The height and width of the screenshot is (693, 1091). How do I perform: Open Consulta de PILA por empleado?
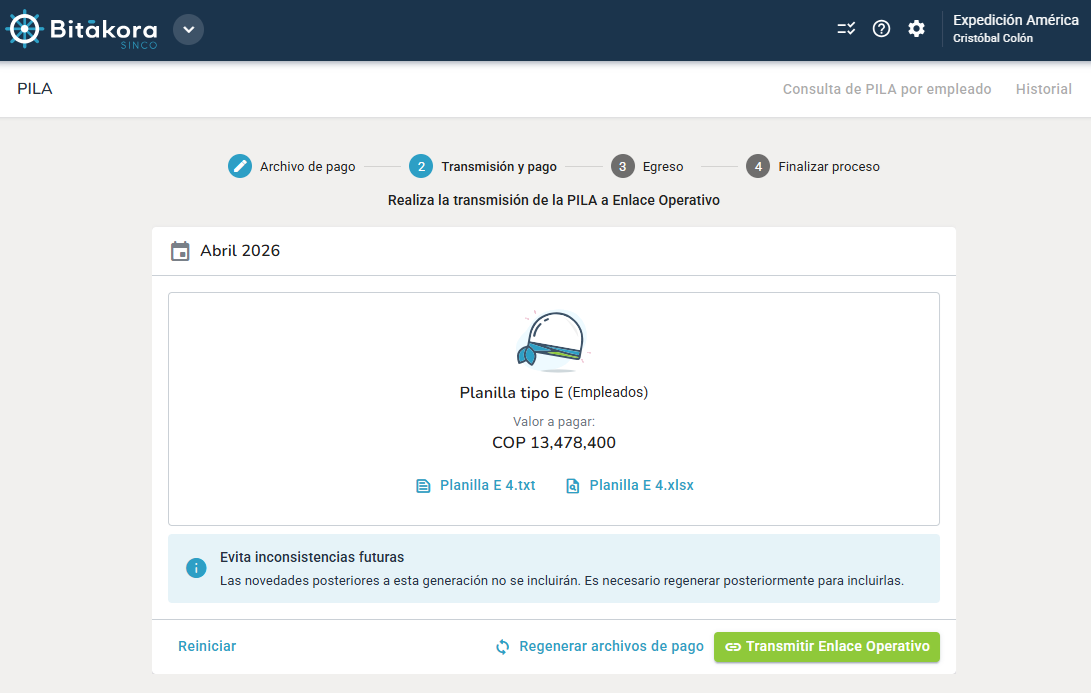[886, 89]
